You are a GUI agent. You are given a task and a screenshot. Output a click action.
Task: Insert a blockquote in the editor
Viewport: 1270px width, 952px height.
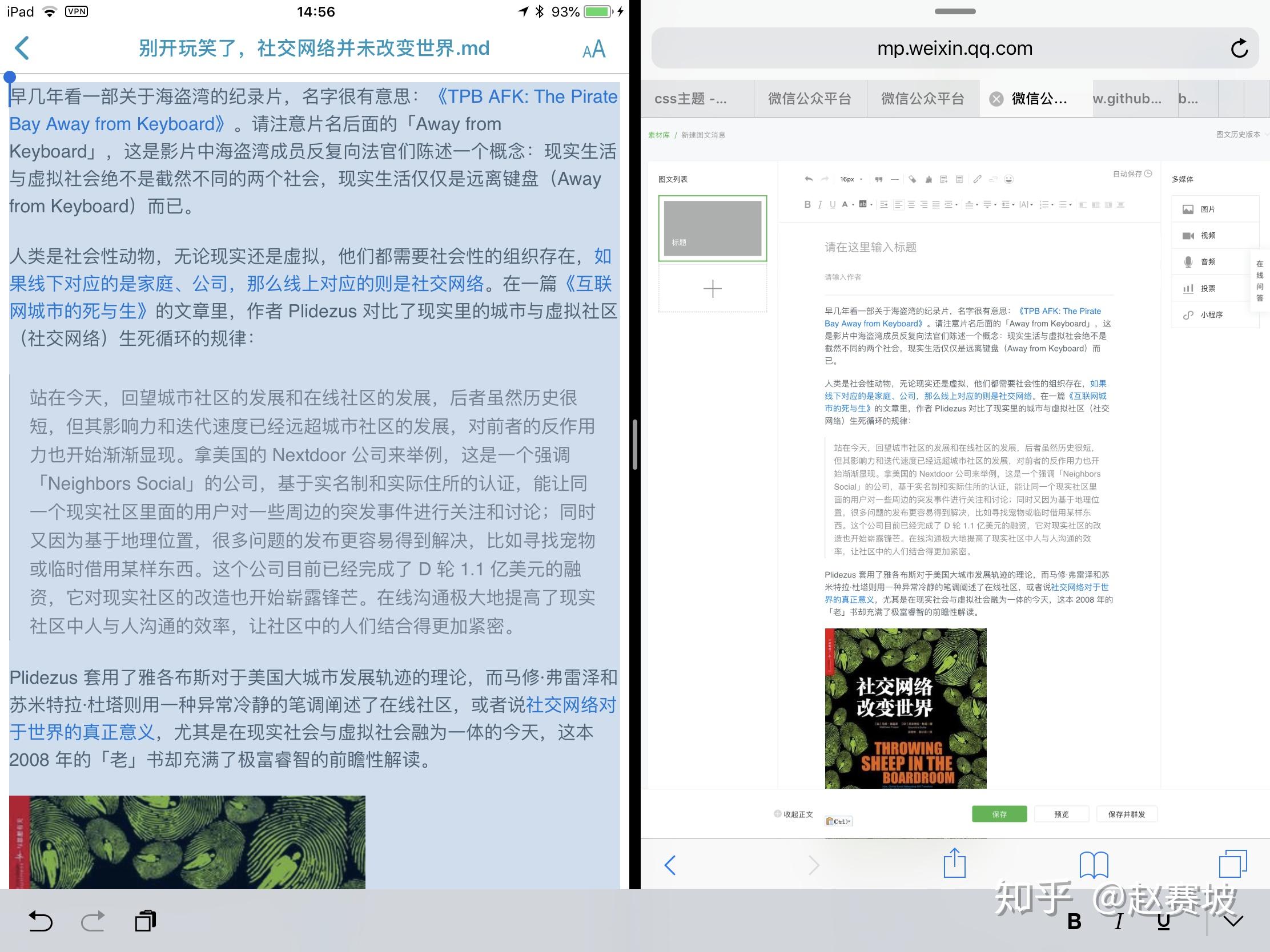point(879,180)
